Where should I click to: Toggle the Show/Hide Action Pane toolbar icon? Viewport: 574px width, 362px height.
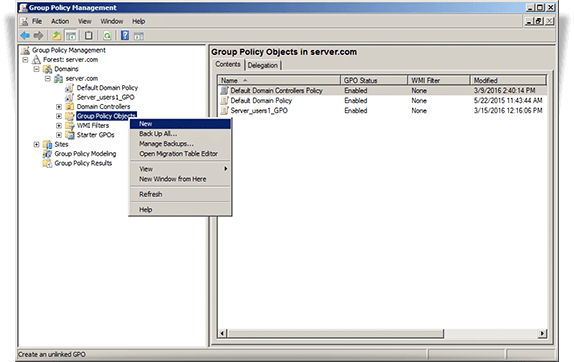pos(139,36)
